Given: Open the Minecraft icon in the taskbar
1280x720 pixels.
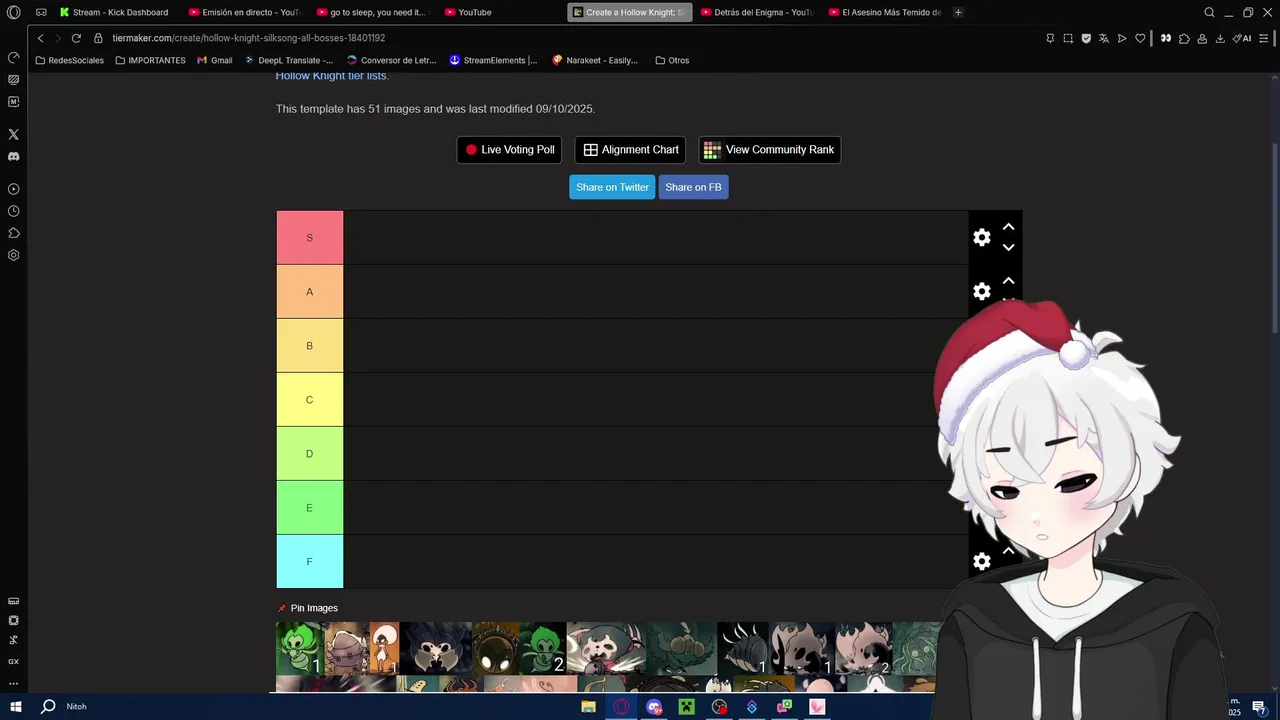Looking at the screenshot, I should [687, 707].
